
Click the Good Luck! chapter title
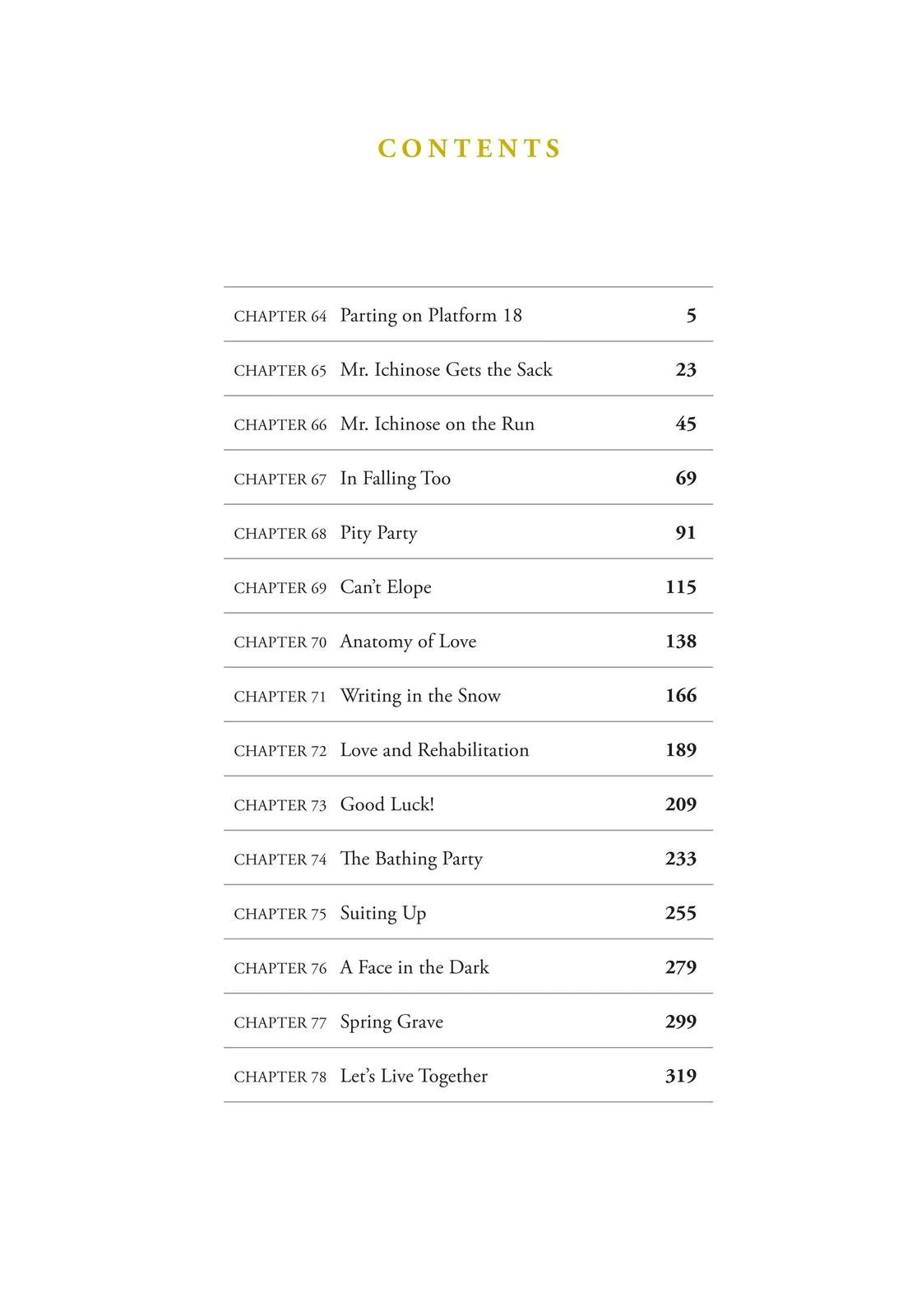(387, 804)
